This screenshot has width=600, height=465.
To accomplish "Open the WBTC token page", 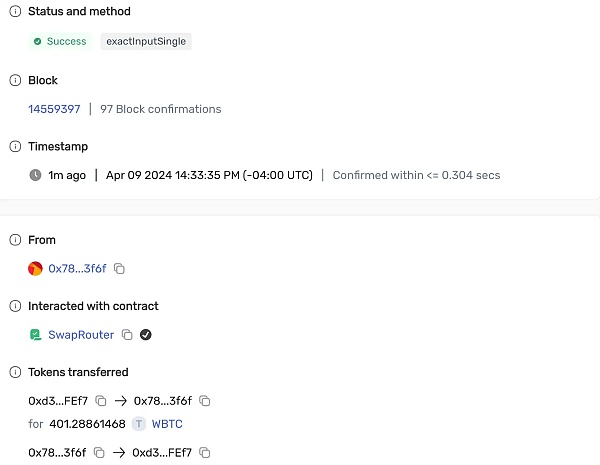I will 166,424.
